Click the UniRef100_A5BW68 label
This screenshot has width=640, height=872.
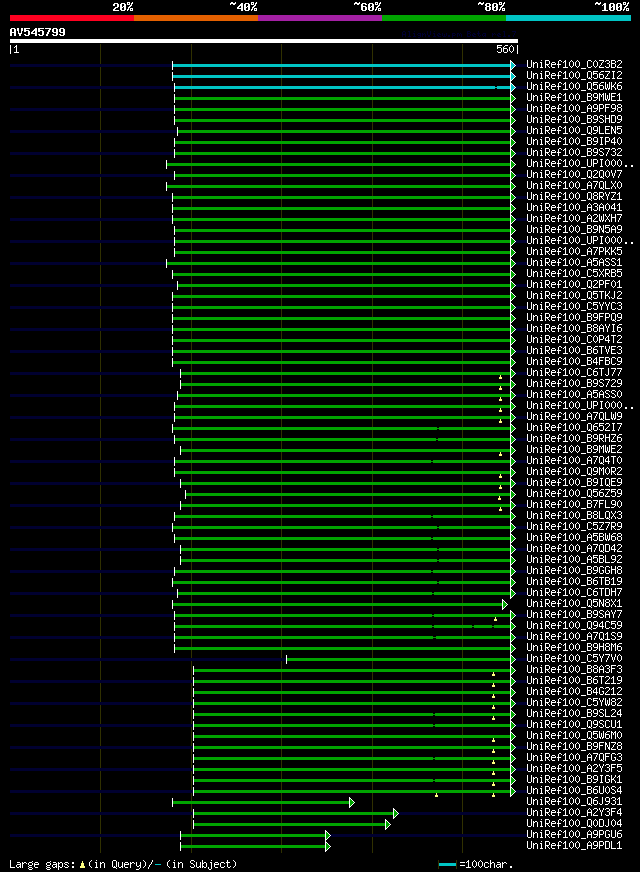click(x=574, y=538)
